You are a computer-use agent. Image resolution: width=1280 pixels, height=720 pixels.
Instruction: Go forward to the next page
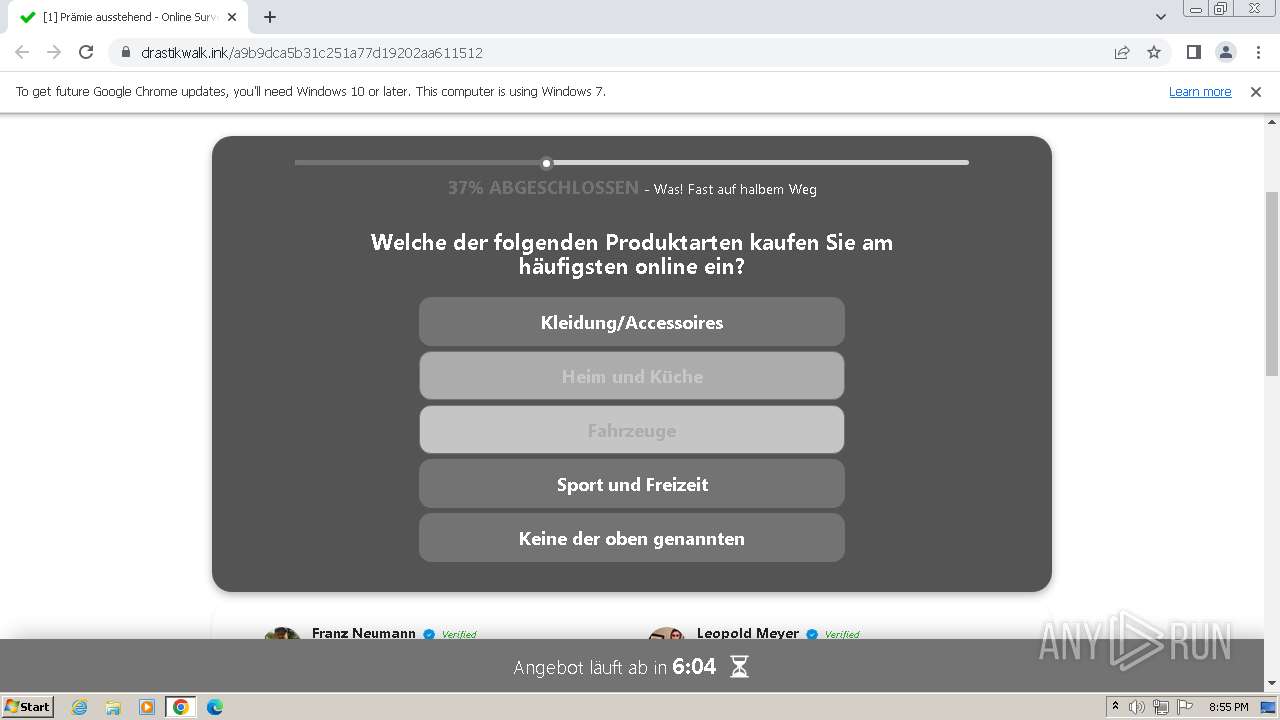click(54, 52)
